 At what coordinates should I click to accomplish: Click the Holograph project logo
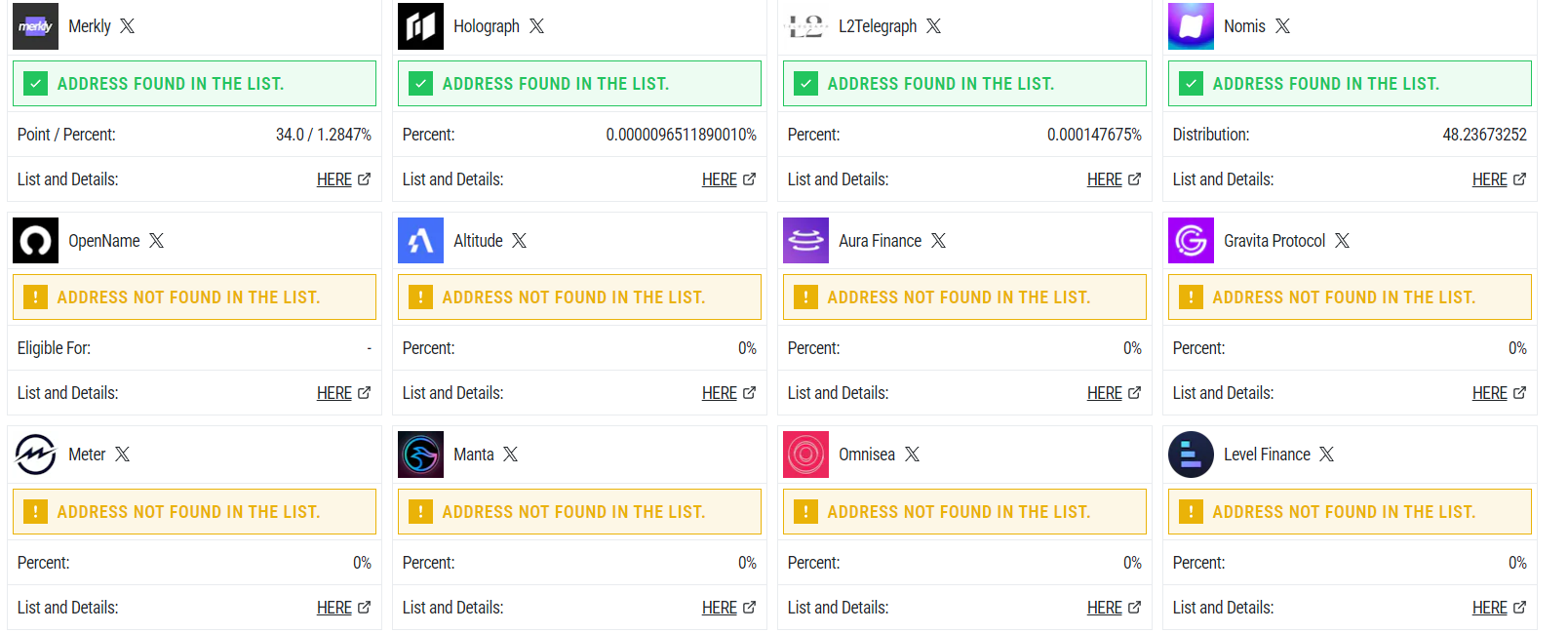[x=420, y=26]
